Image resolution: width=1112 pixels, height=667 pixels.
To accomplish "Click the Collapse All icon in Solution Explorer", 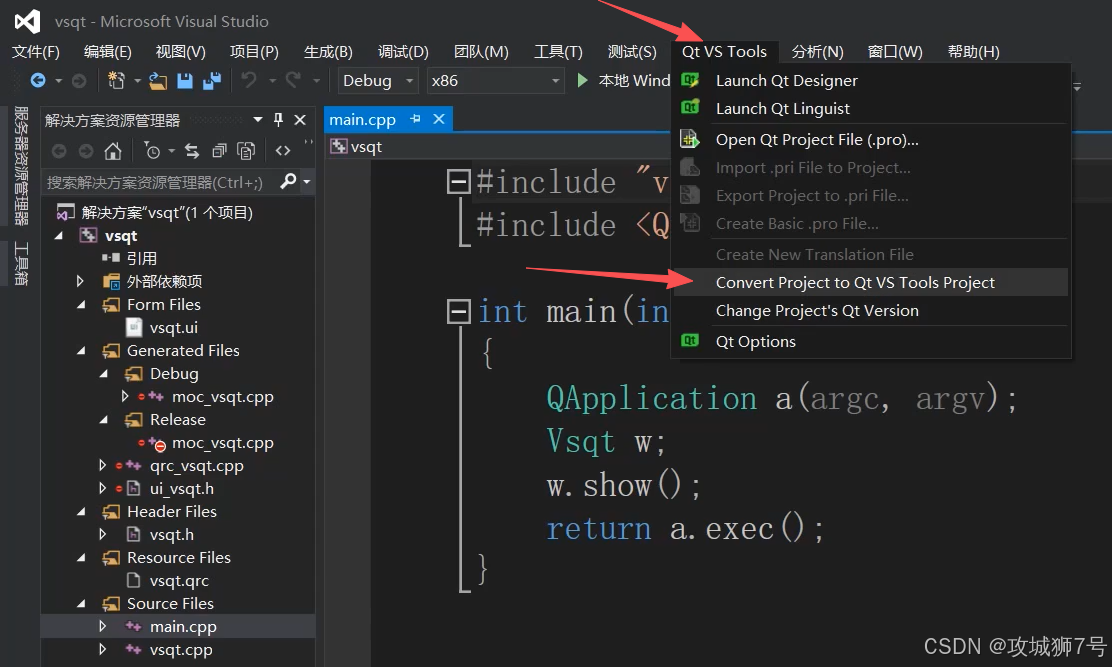I will [219, 151].
